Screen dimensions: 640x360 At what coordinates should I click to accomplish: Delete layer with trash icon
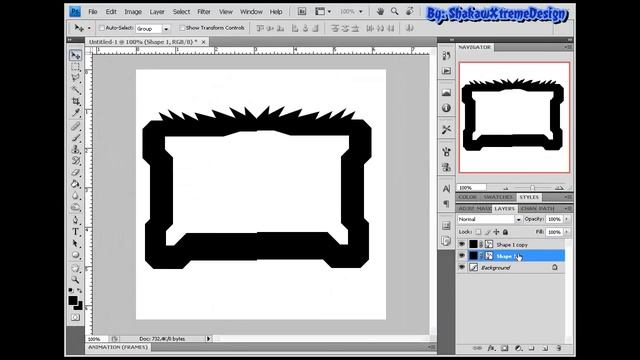coord(558,348)
